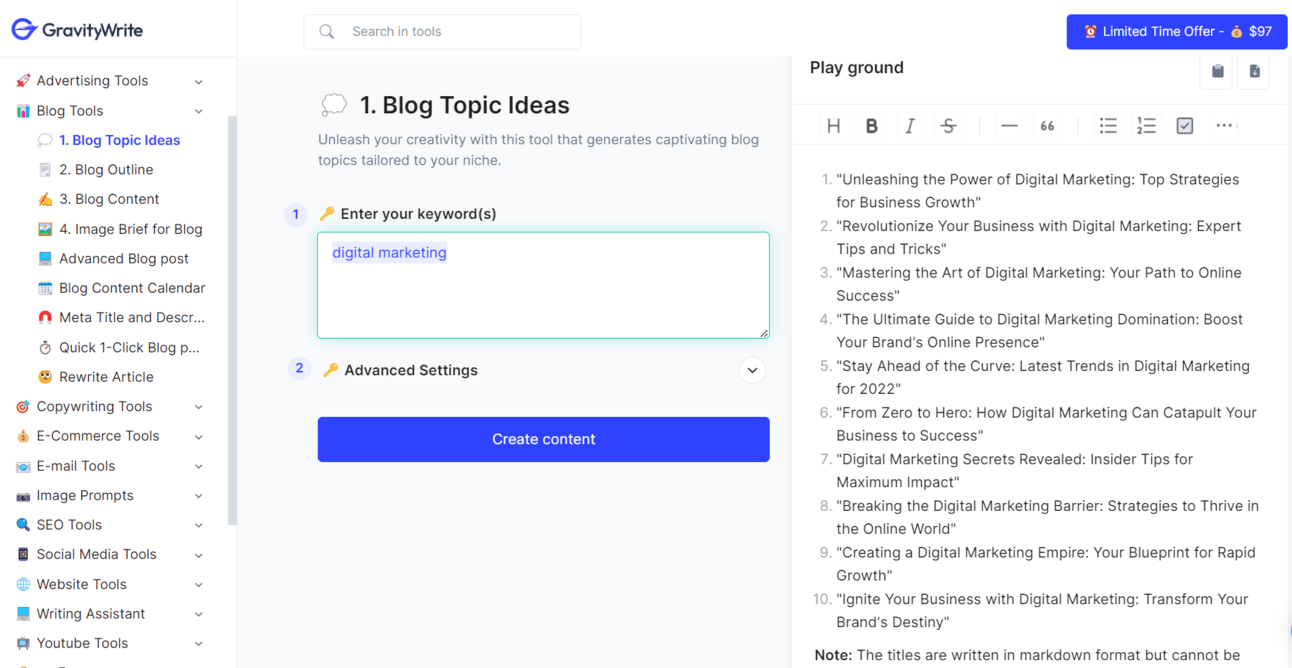Insert a numbered list
1292x668 pixels.
point(1146,126)
